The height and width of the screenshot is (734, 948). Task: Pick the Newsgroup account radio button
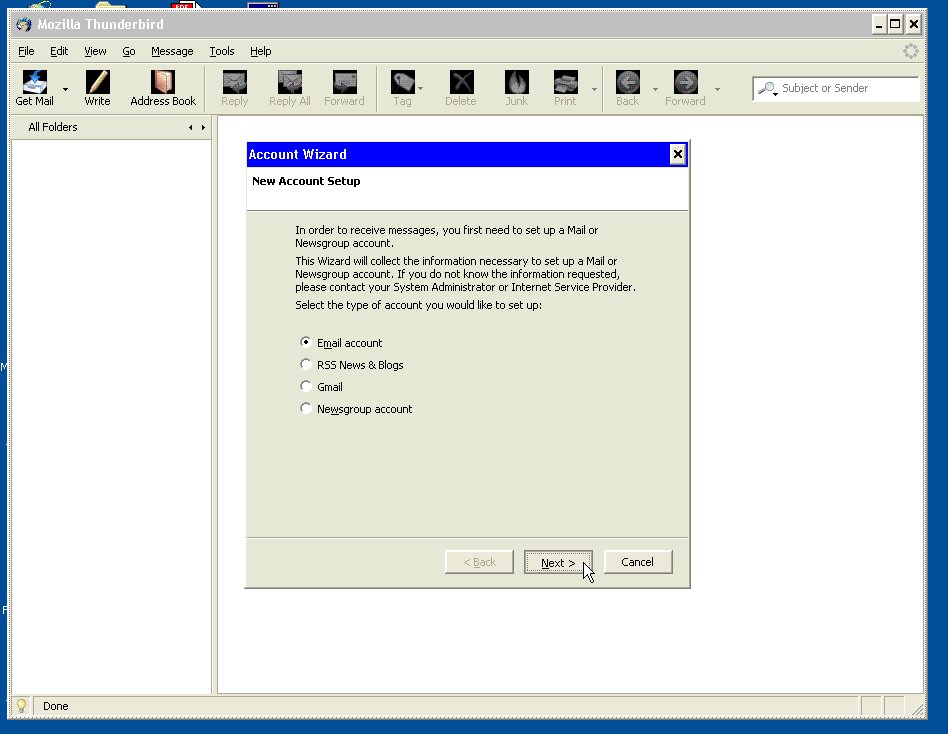306,408
